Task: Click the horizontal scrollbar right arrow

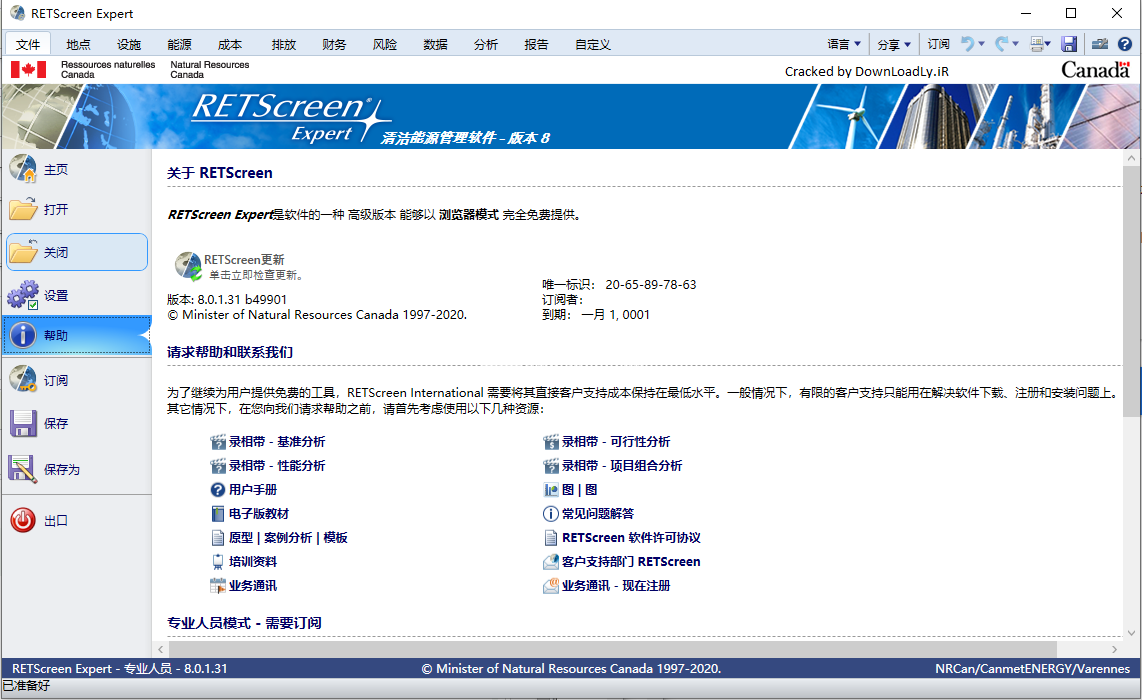Action: (1114, 649)
